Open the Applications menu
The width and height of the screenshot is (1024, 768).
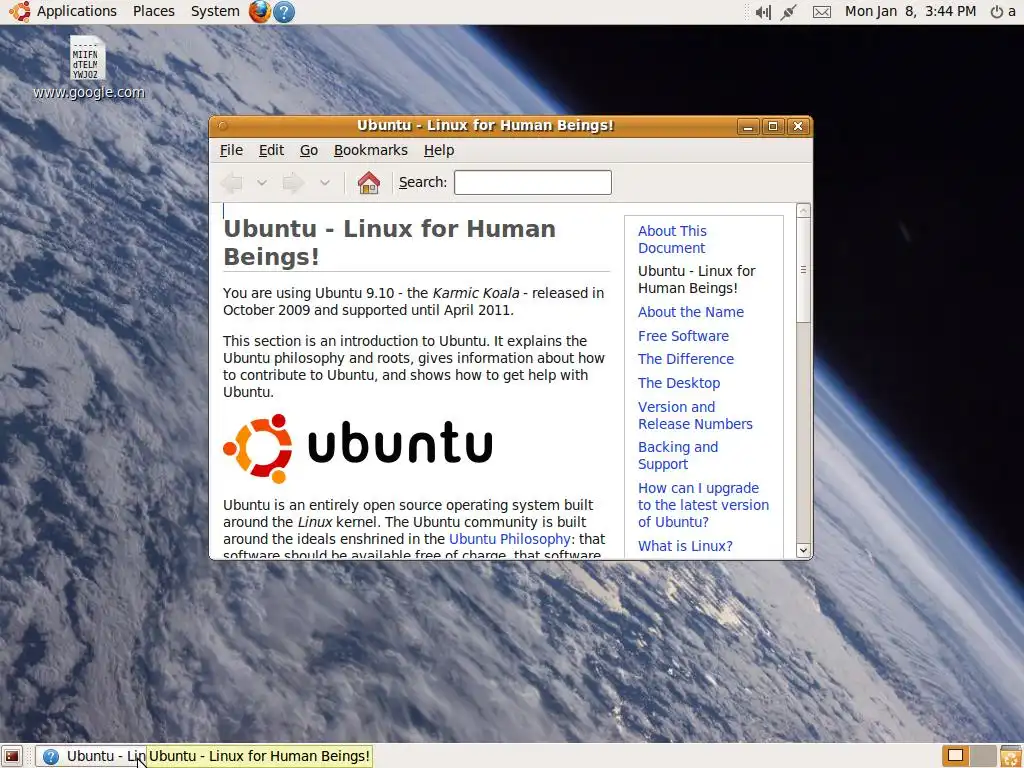point(76,11)
